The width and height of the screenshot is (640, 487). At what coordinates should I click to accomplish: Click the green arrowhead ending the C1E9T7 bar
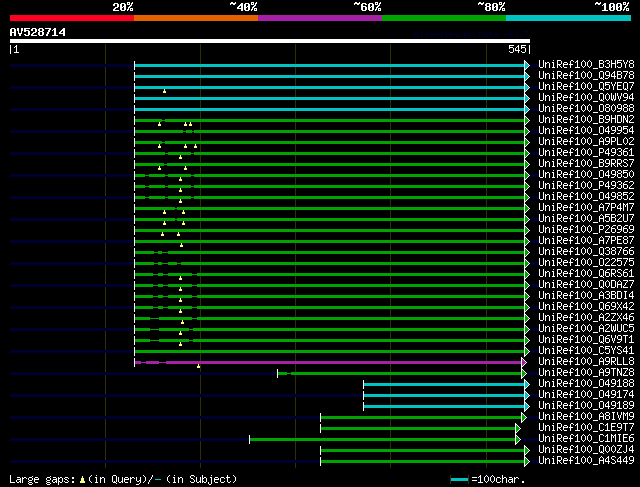518,429
